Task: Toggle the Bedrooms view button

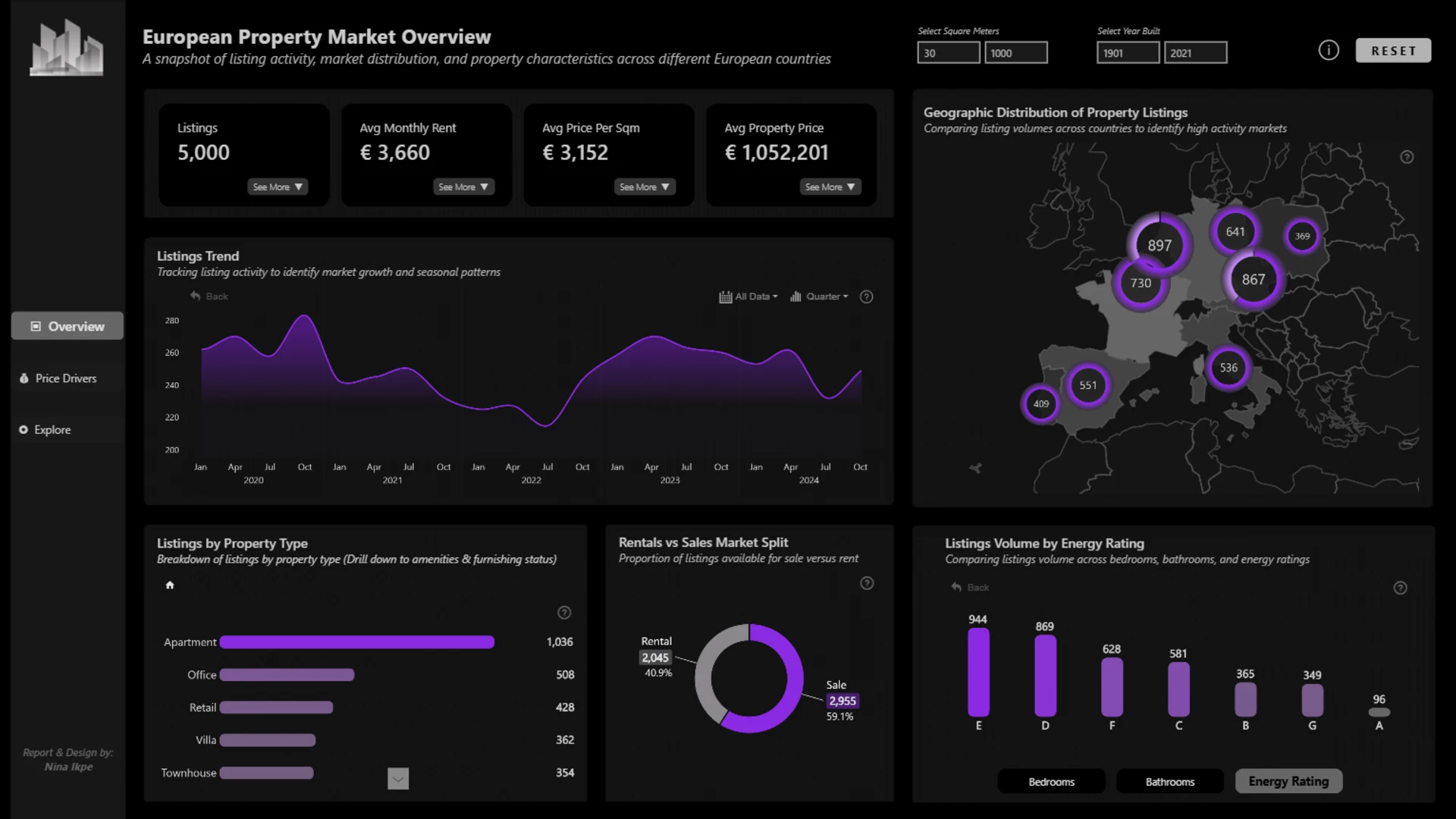Action: 1051,781
